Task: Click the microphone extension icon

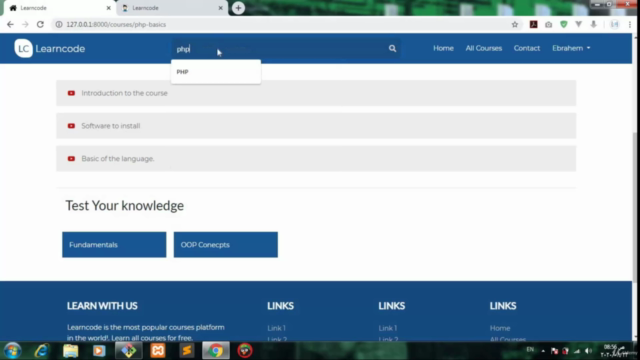Action: [x=593, y=24]
